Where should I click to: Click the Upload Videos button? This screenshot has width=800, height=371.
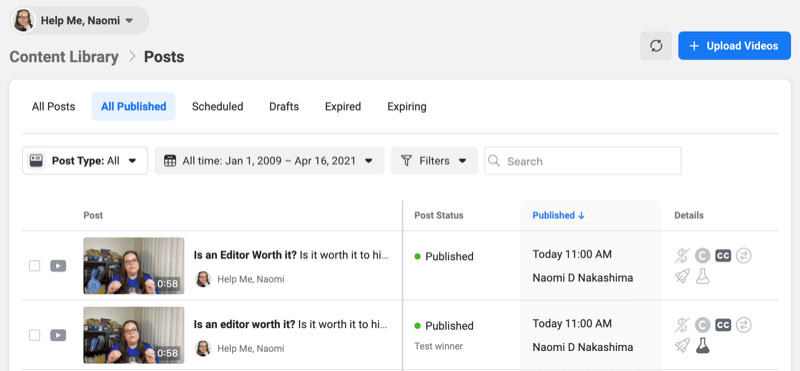(734, 46)
